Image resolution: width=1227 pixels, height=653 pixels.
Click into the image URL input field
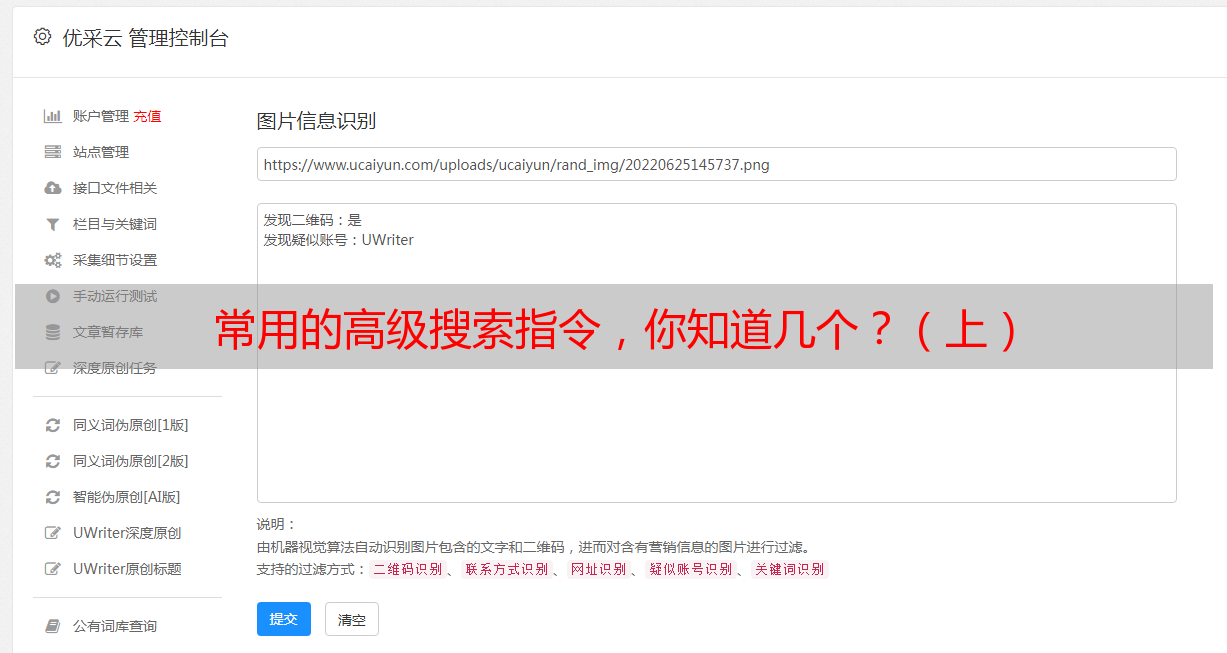click(x=716, y=164)
